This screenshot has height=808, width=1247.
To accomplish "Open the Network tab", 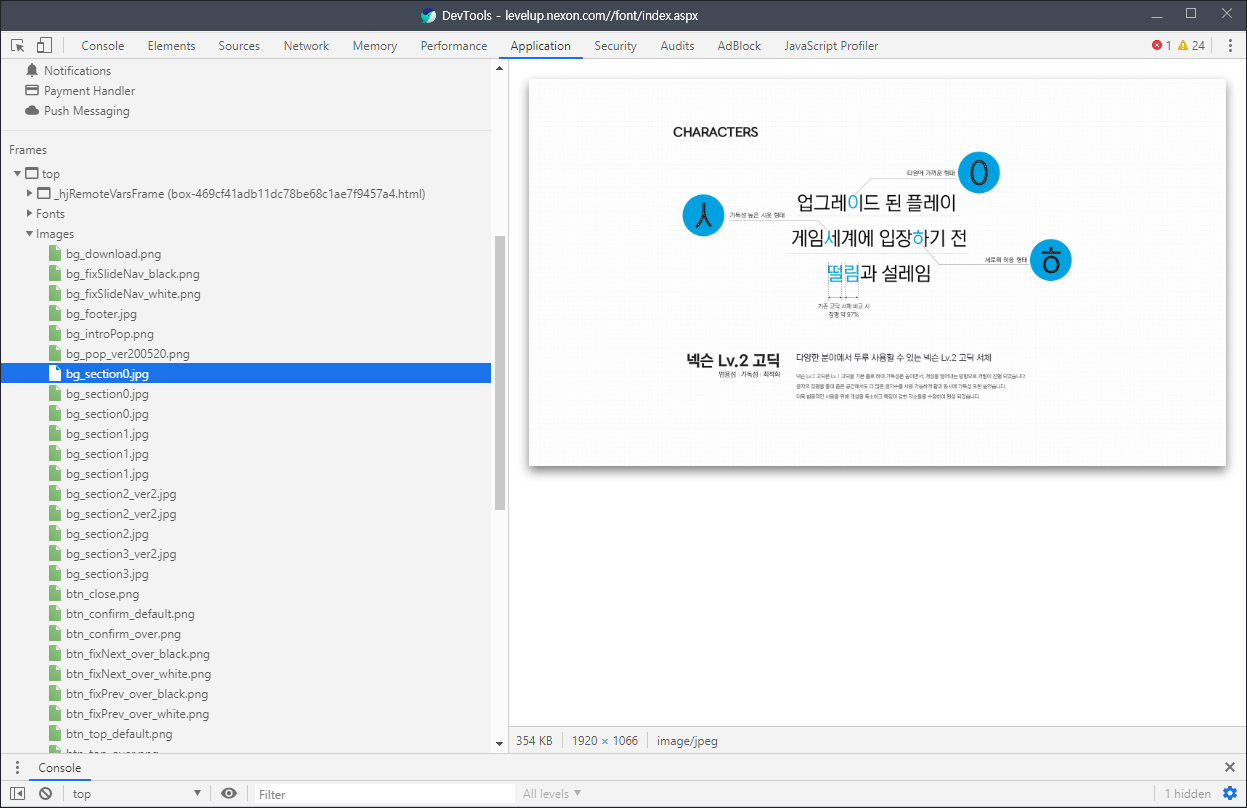I will 306,46.
